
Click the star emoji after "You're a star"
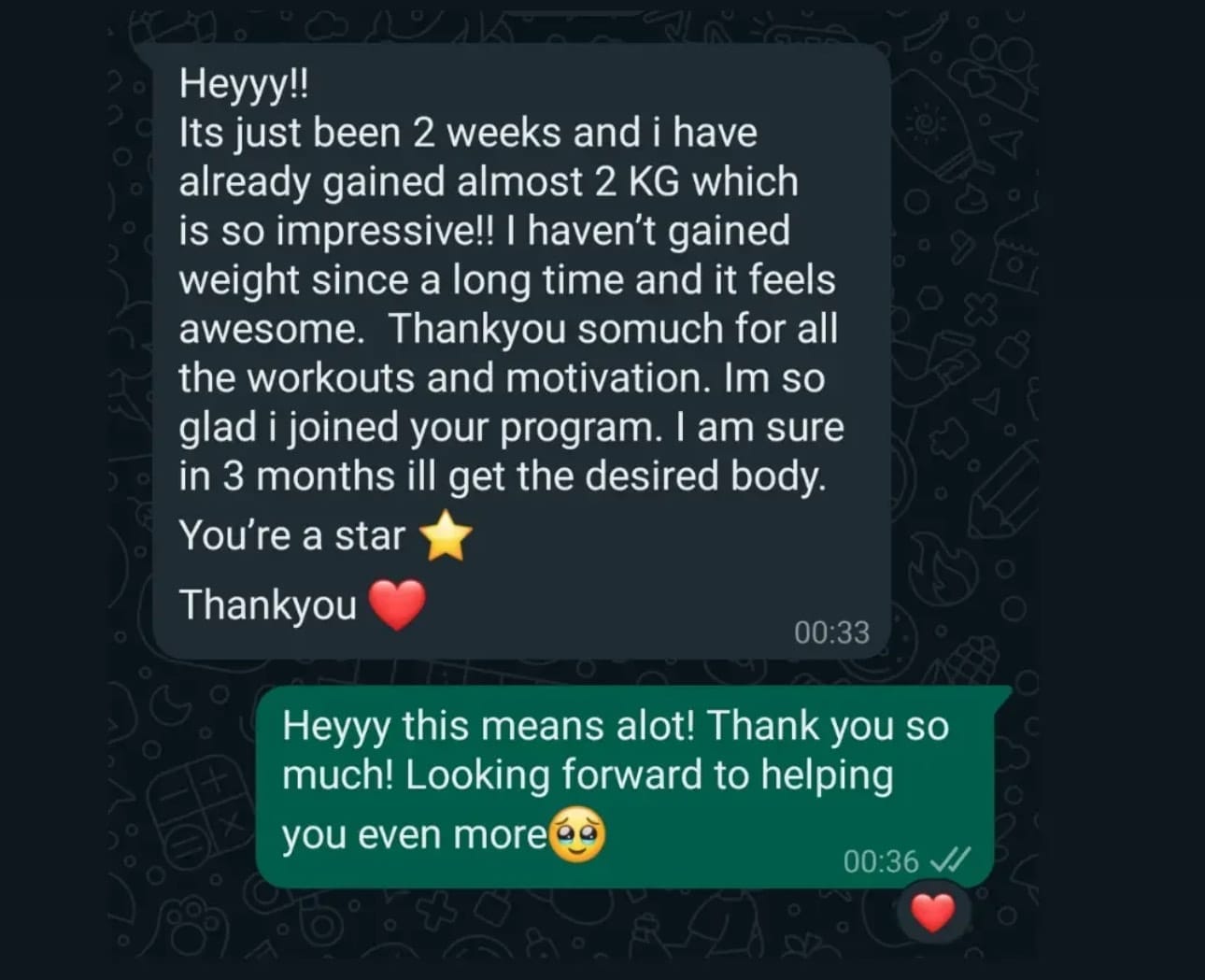tap(447, 535)
